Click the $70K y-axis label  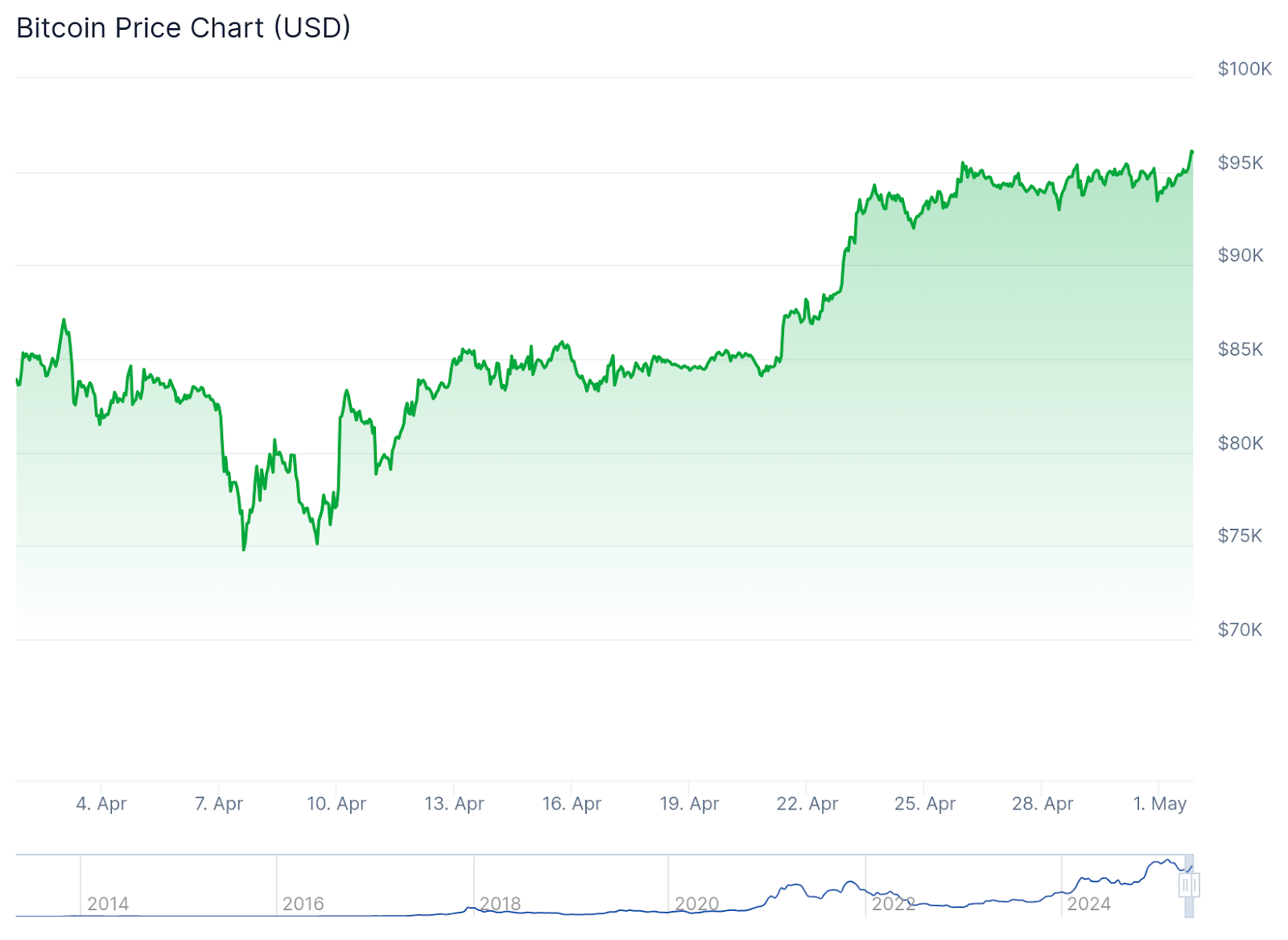pyautogui.click(x=1240, y=629)
